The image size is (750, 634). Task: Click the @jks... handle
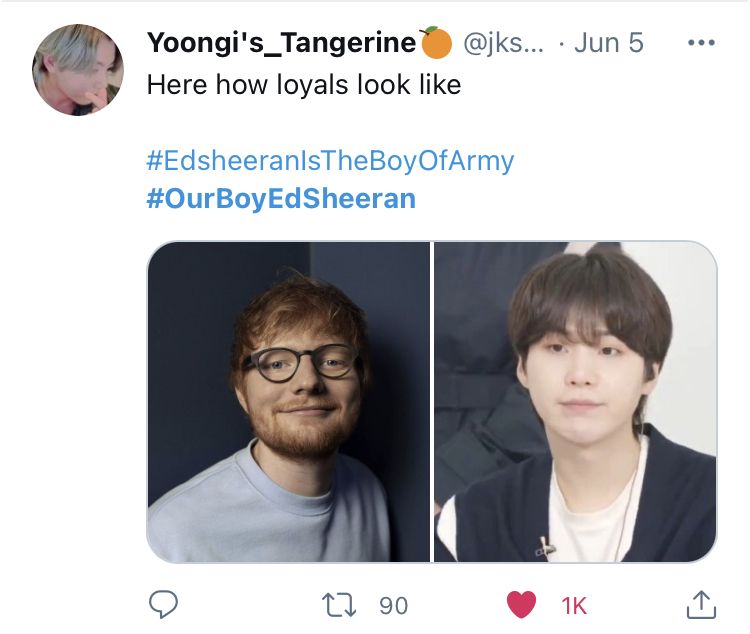tap(503, 43)
